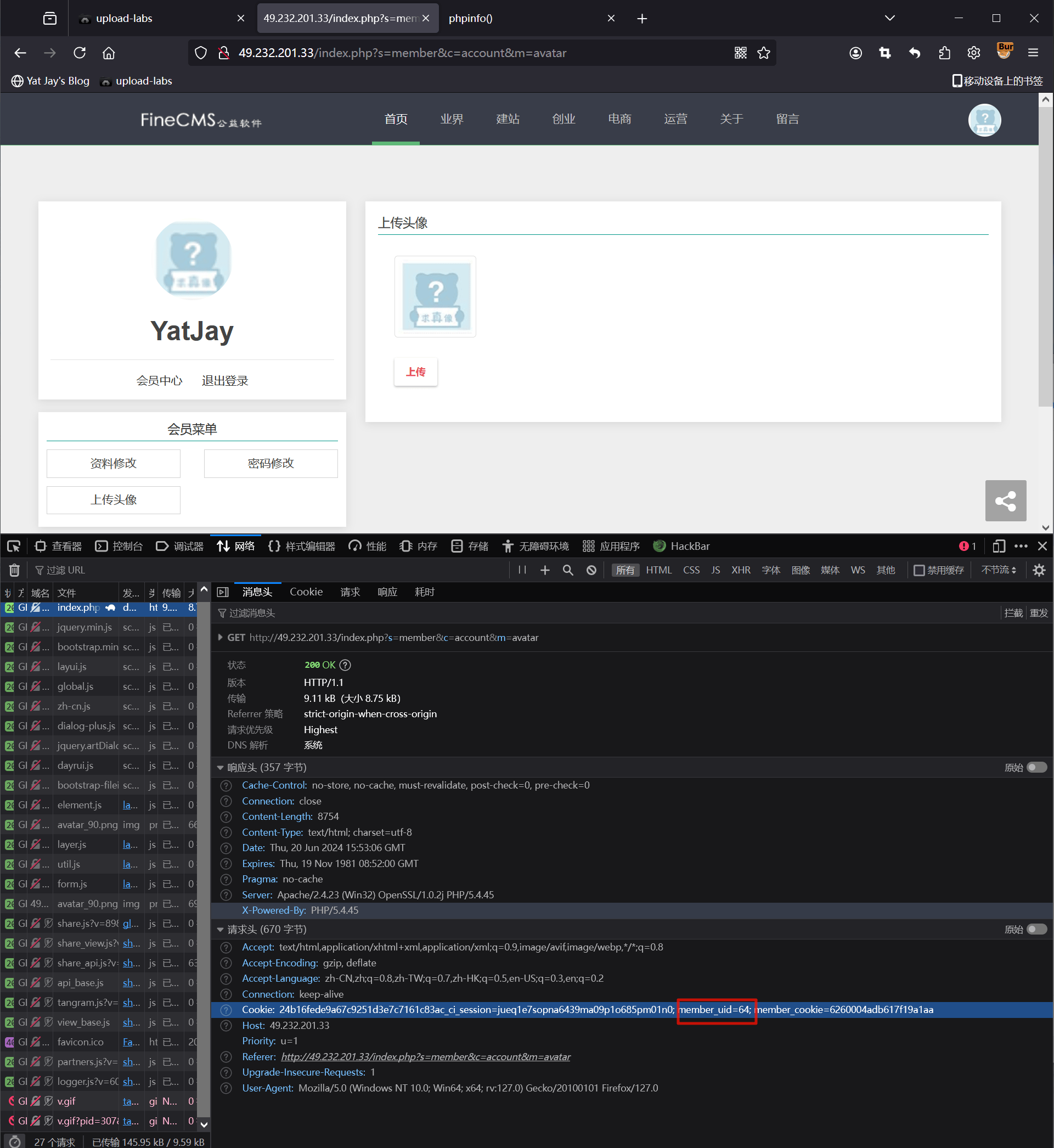Image resolution: width=1054 pixels, height=1148 pixels.
Task: Open network settings gear icon
Action: (1039, 570)
